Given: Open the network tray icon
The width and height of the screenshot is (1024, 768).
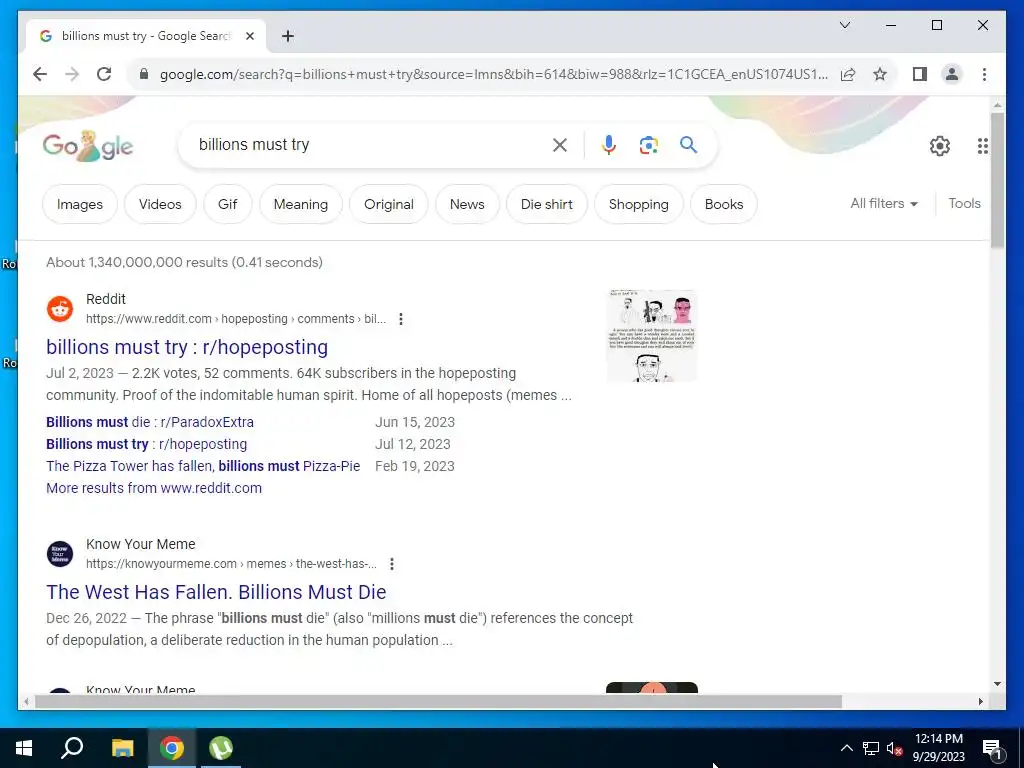Looking at the screenshot, I should (871, 748).
